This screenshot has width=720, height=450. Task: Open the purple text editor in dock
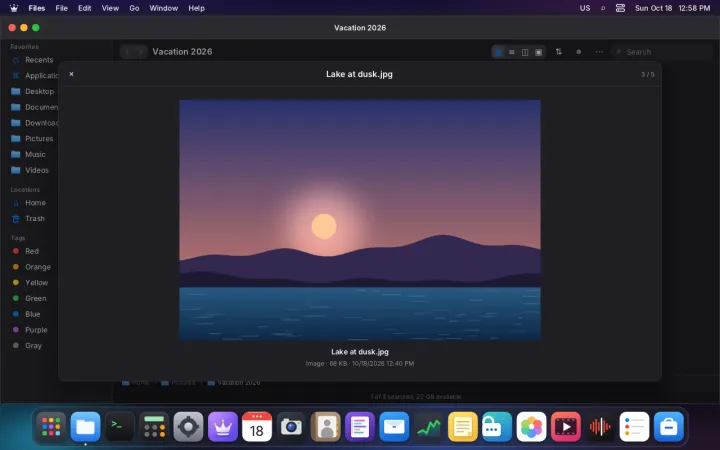(360, 427)
